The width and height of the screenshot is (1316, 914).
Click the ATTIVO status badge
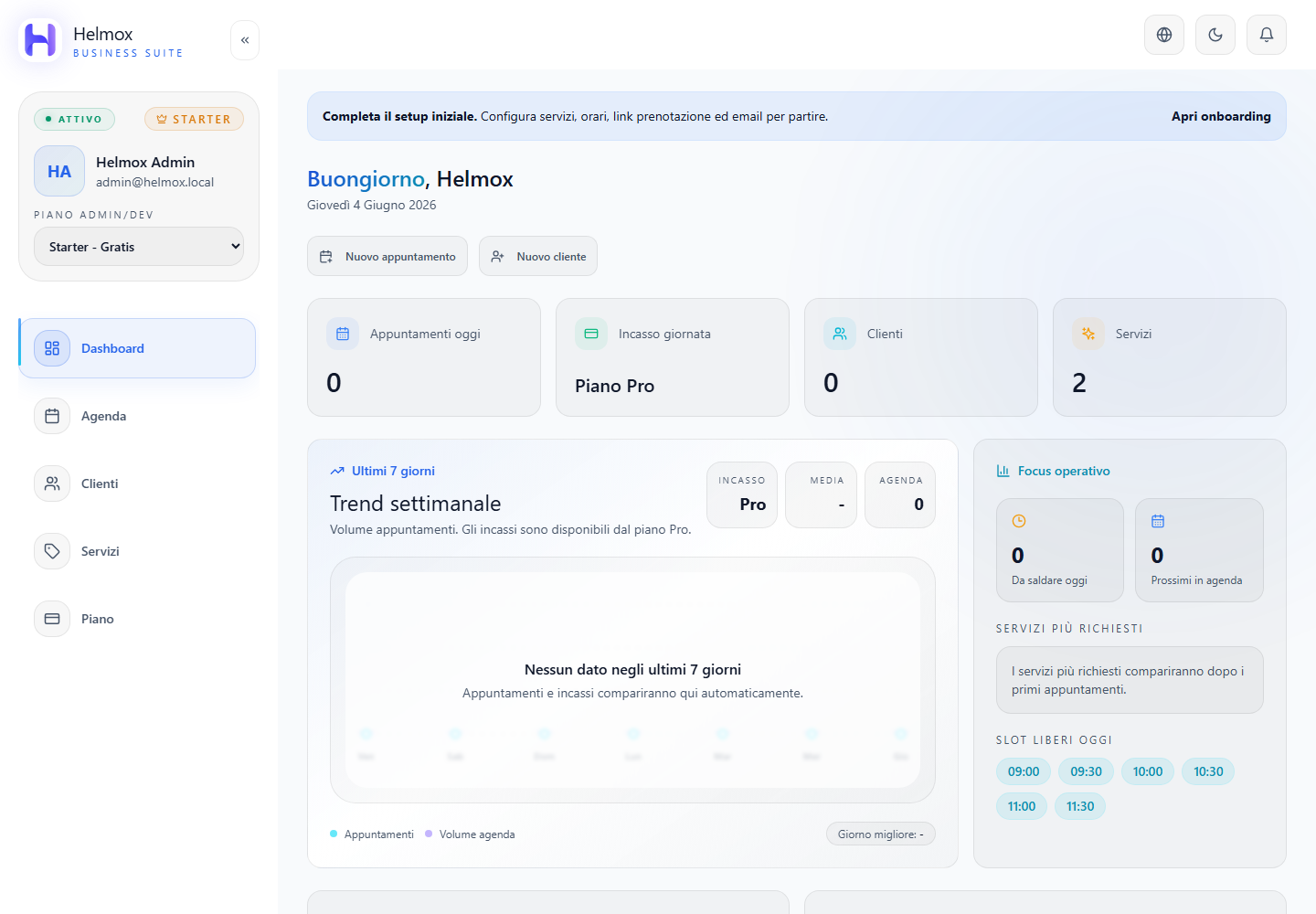point(74,119)
